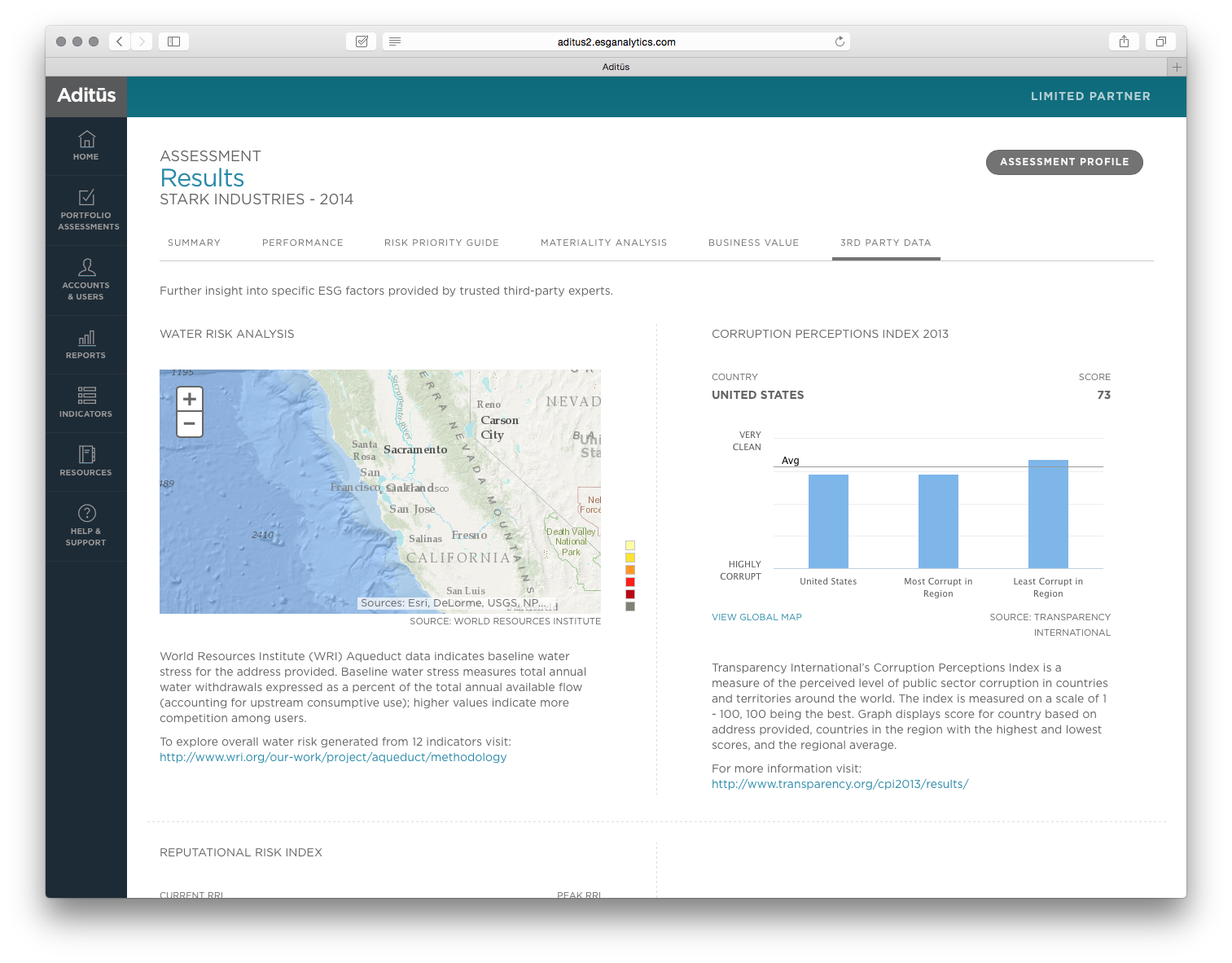
Task: Toggle the browser sidebar button
Action: [x=173, y=42]
